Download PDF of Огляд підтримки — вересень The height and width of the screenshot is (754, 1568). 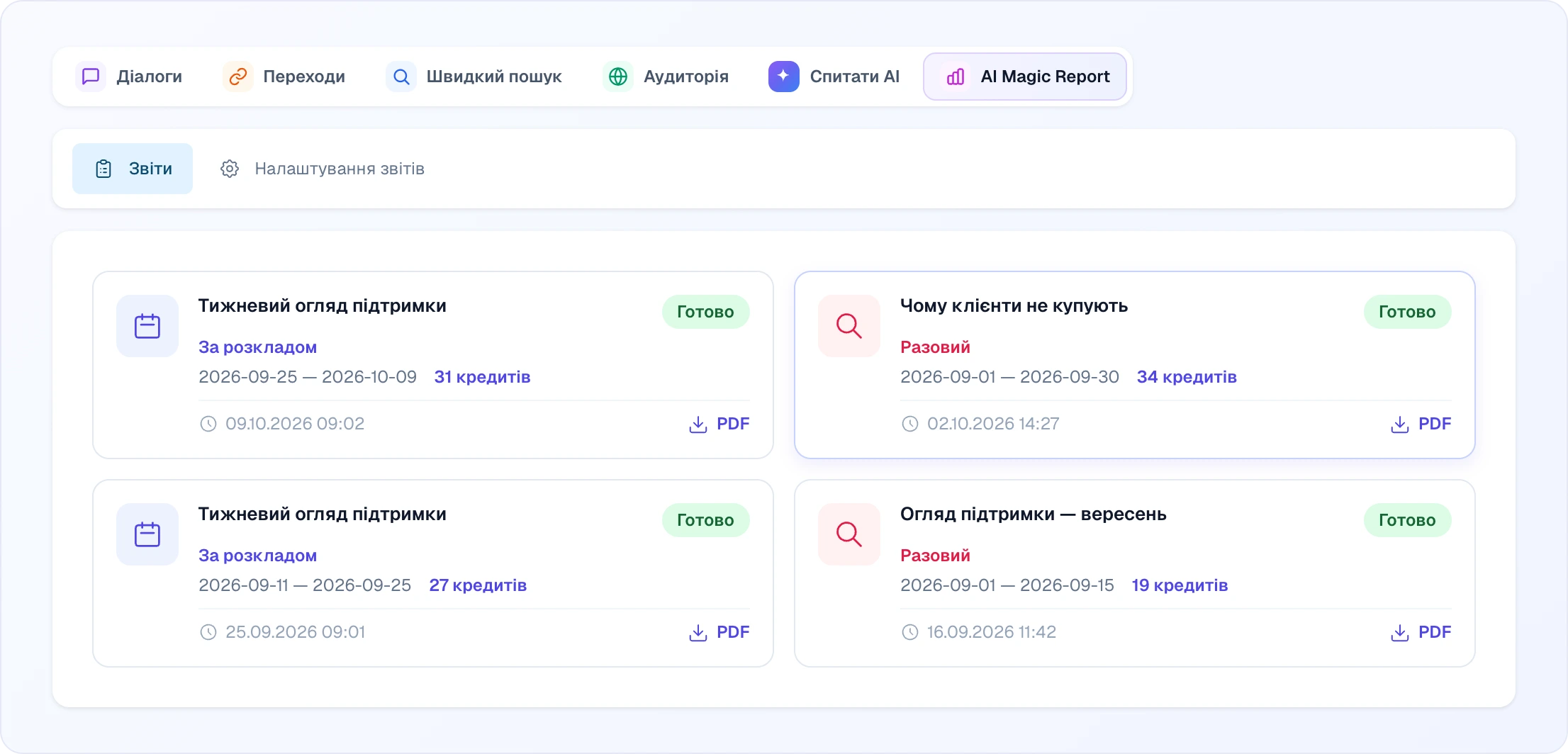pyautogui.click(x=1421, y=632)
